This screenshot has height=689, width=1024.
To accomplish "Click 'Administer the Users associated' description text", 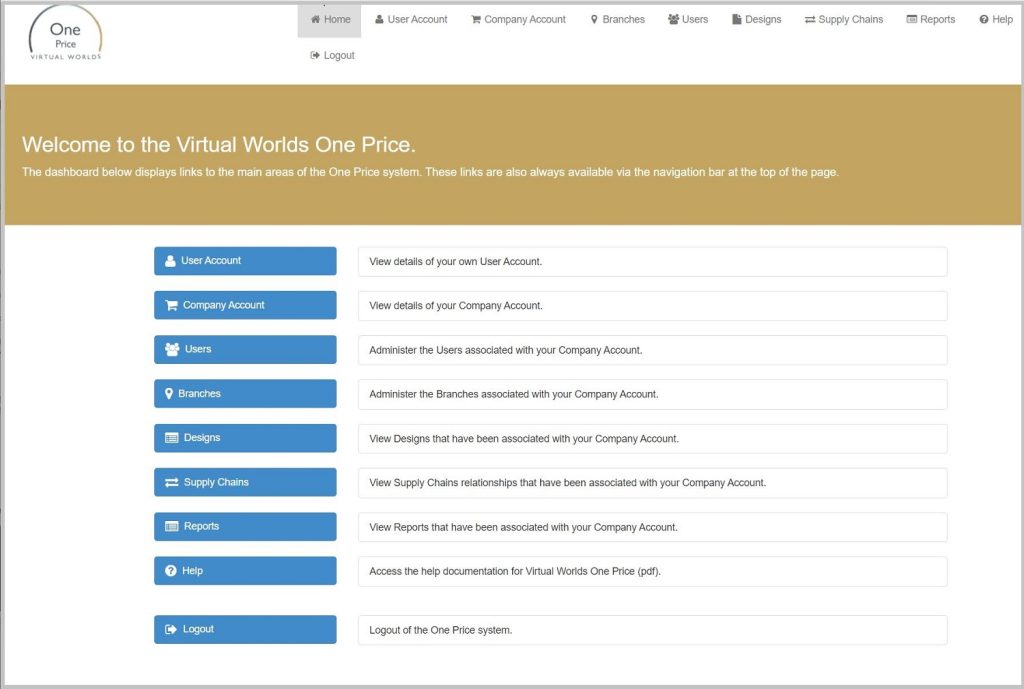I will 505,350.
